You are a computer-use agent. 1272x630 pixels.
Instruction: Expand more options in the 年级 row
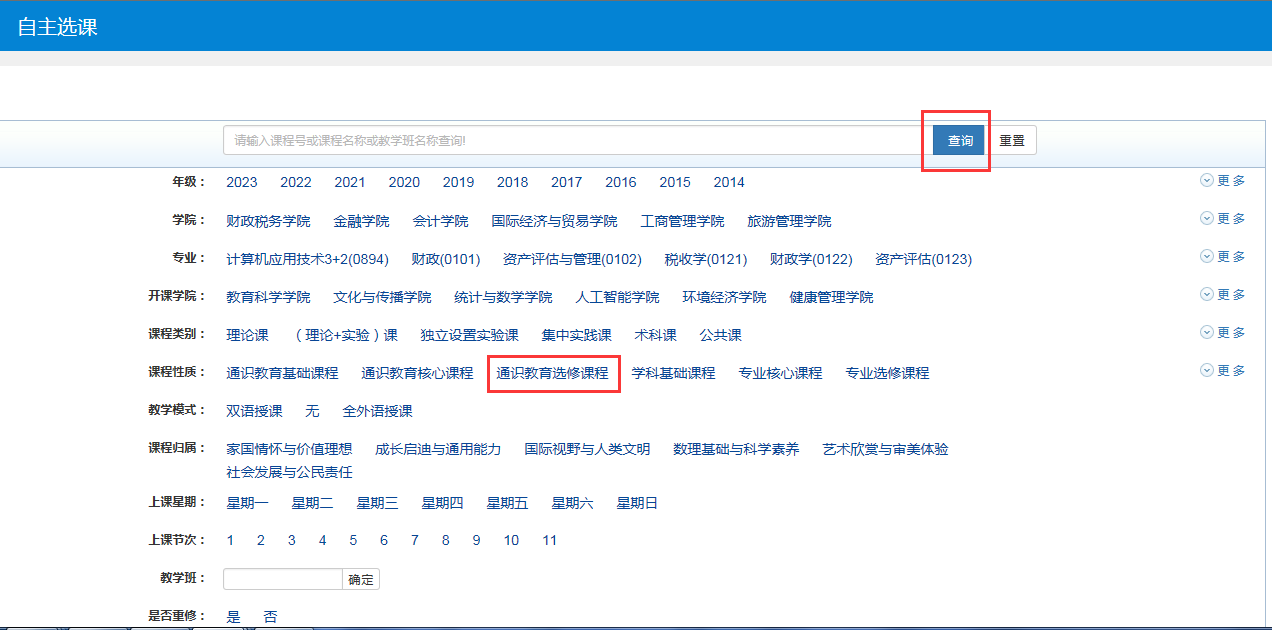[x=1222, y=181]
